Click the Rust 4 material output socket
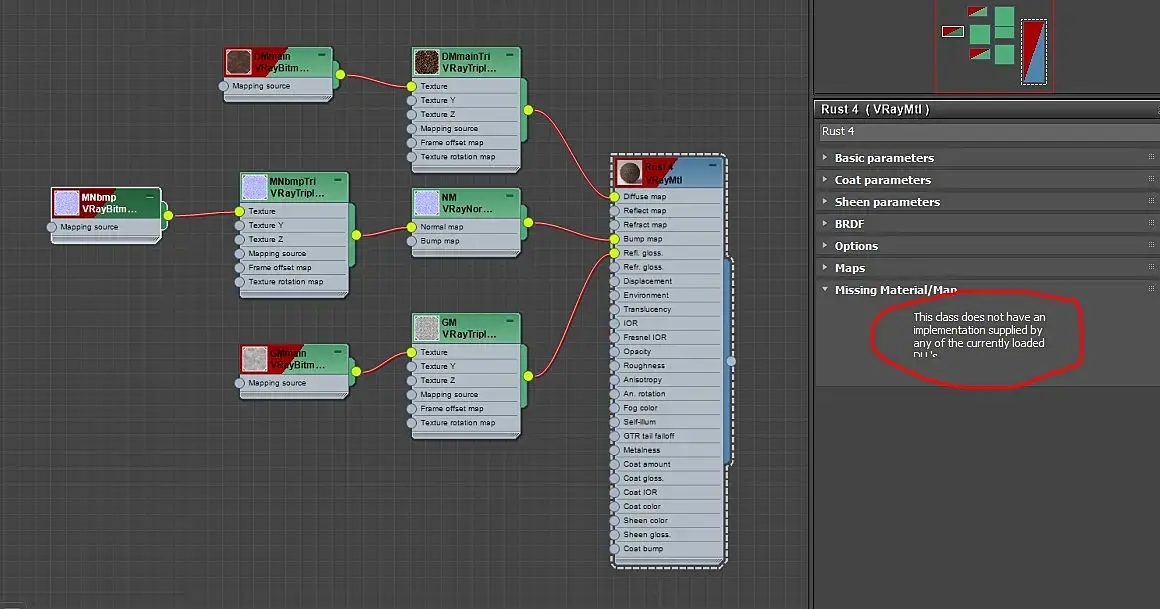Screen dimensions: 1160x609 (731, 362)
